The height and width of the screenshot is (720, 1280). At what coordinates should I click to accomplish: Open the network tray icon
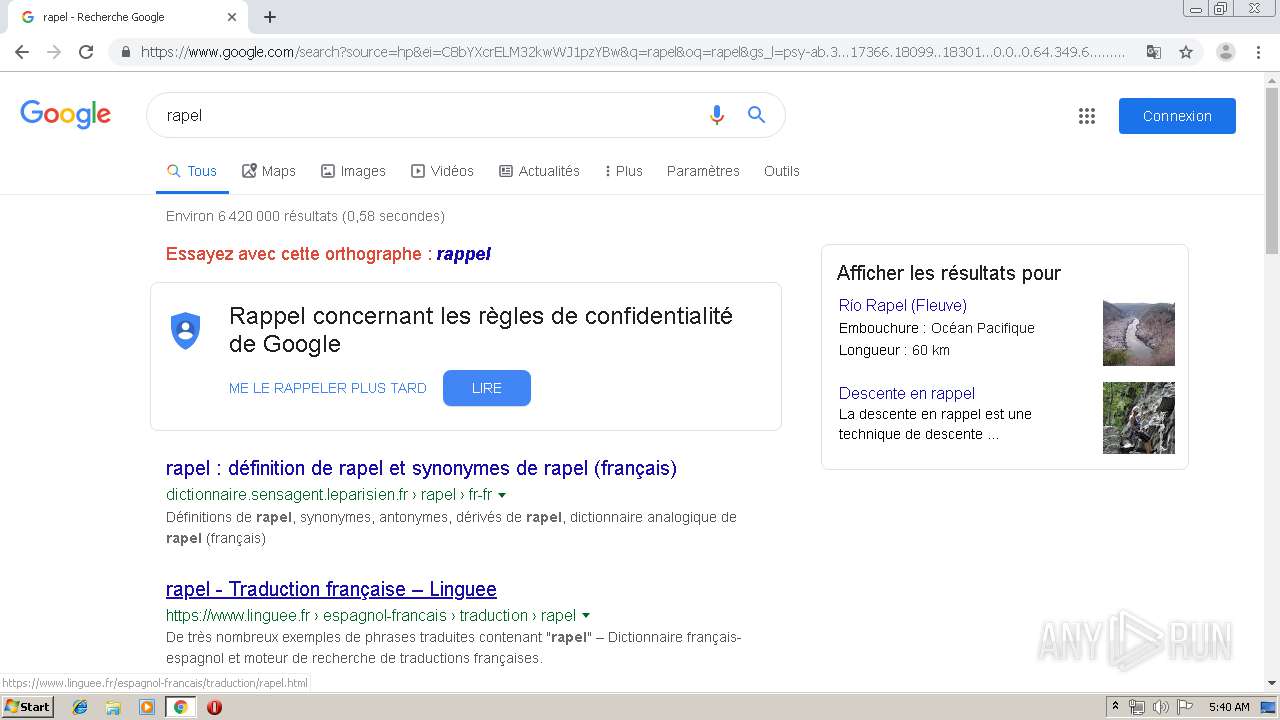click(x=1137, y=707)
